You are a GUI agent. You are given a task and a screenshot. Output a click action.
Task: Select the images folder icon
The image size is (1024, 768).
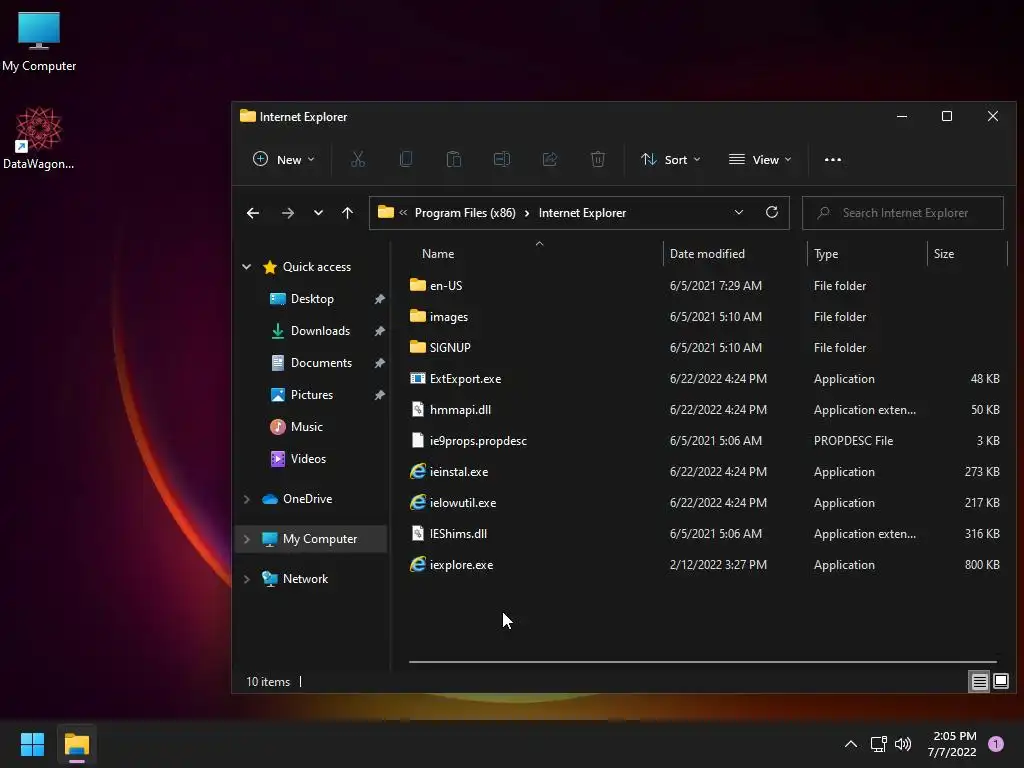417,316
